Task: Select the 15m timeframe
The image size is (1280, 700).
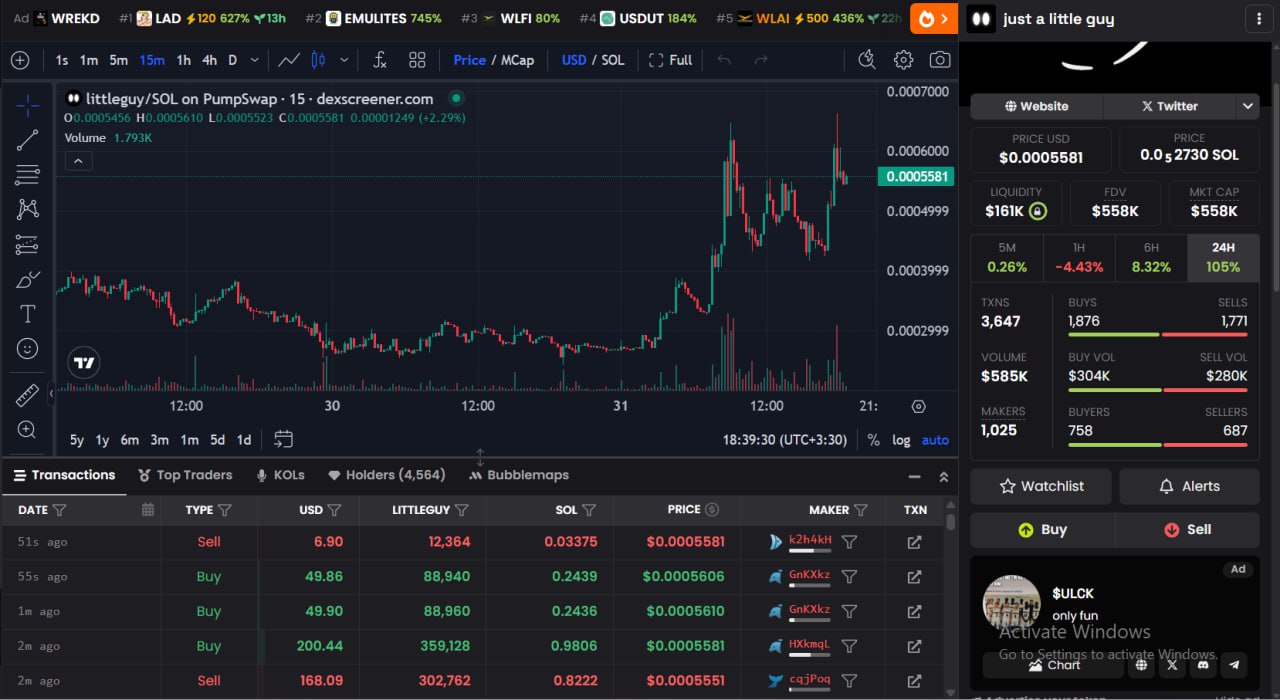Action: pos(152,60)
